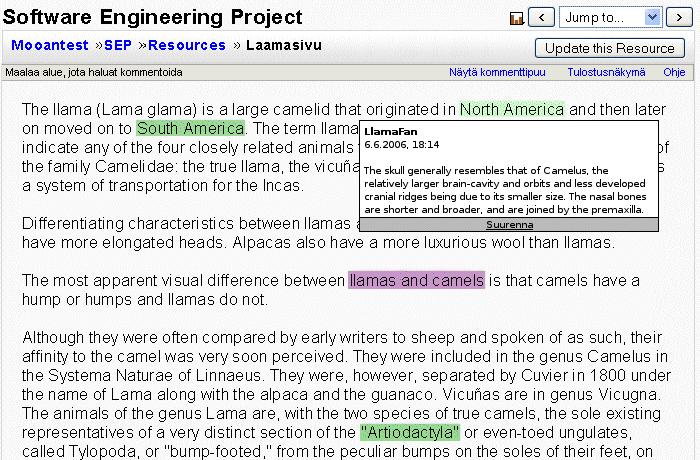Click the activity report icon beside navigation

pyautogui.click(x=517, y=18)
